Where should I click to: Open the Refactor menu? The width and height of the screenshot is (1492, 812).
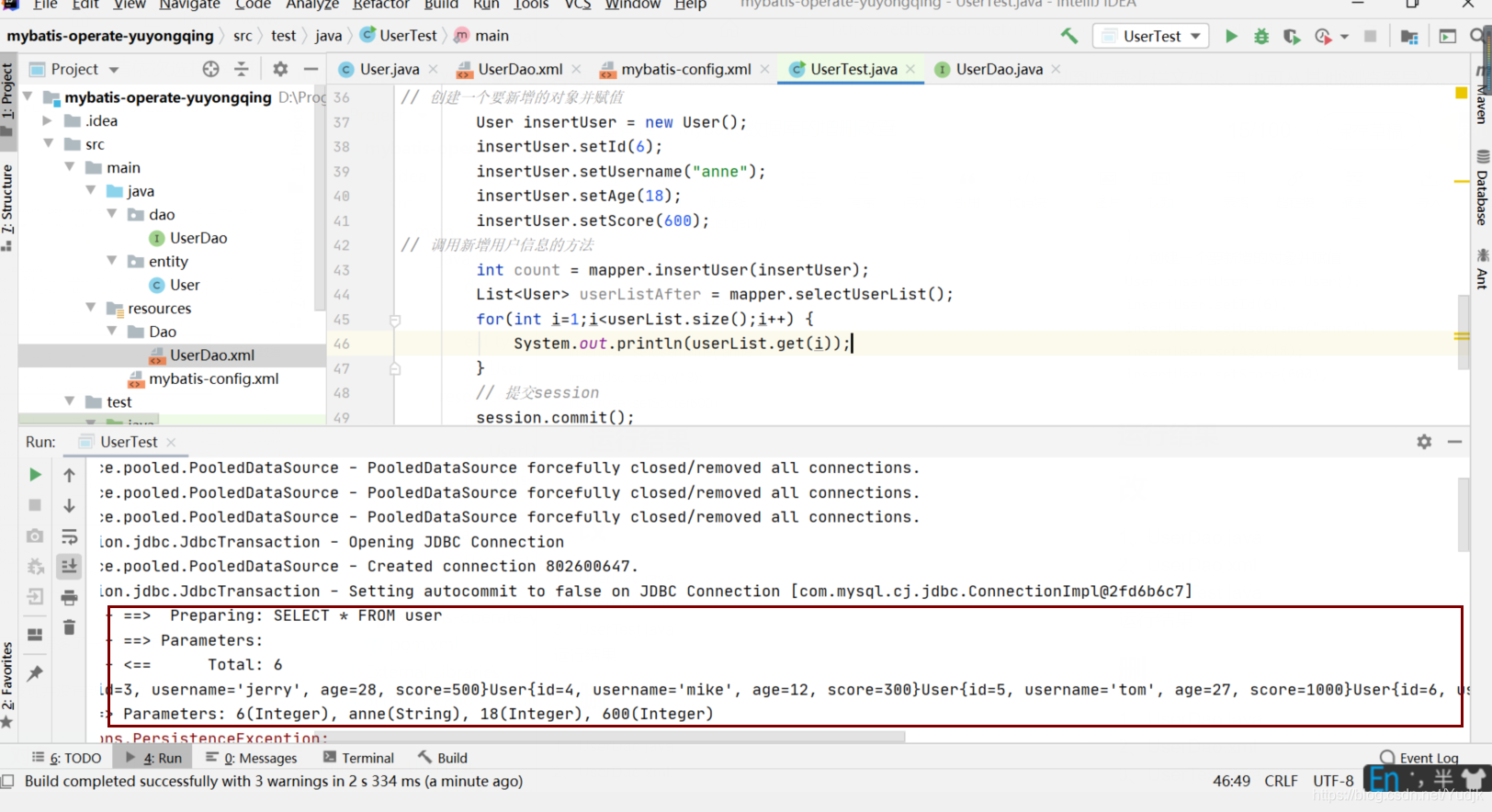pyautogui.click(x=381, y=5)
